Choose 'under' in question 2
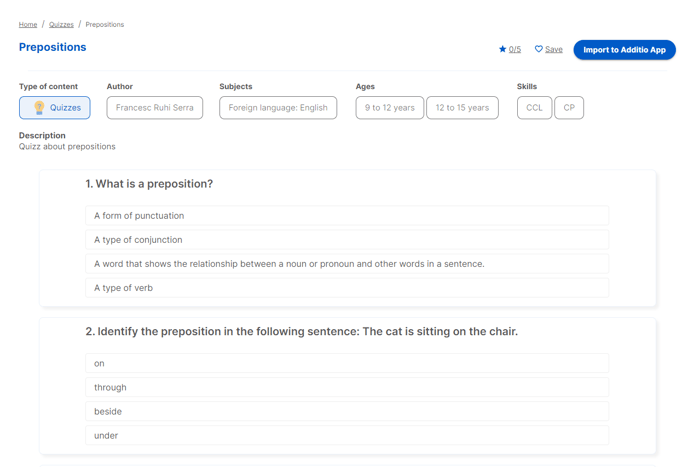 click(347, 435)
